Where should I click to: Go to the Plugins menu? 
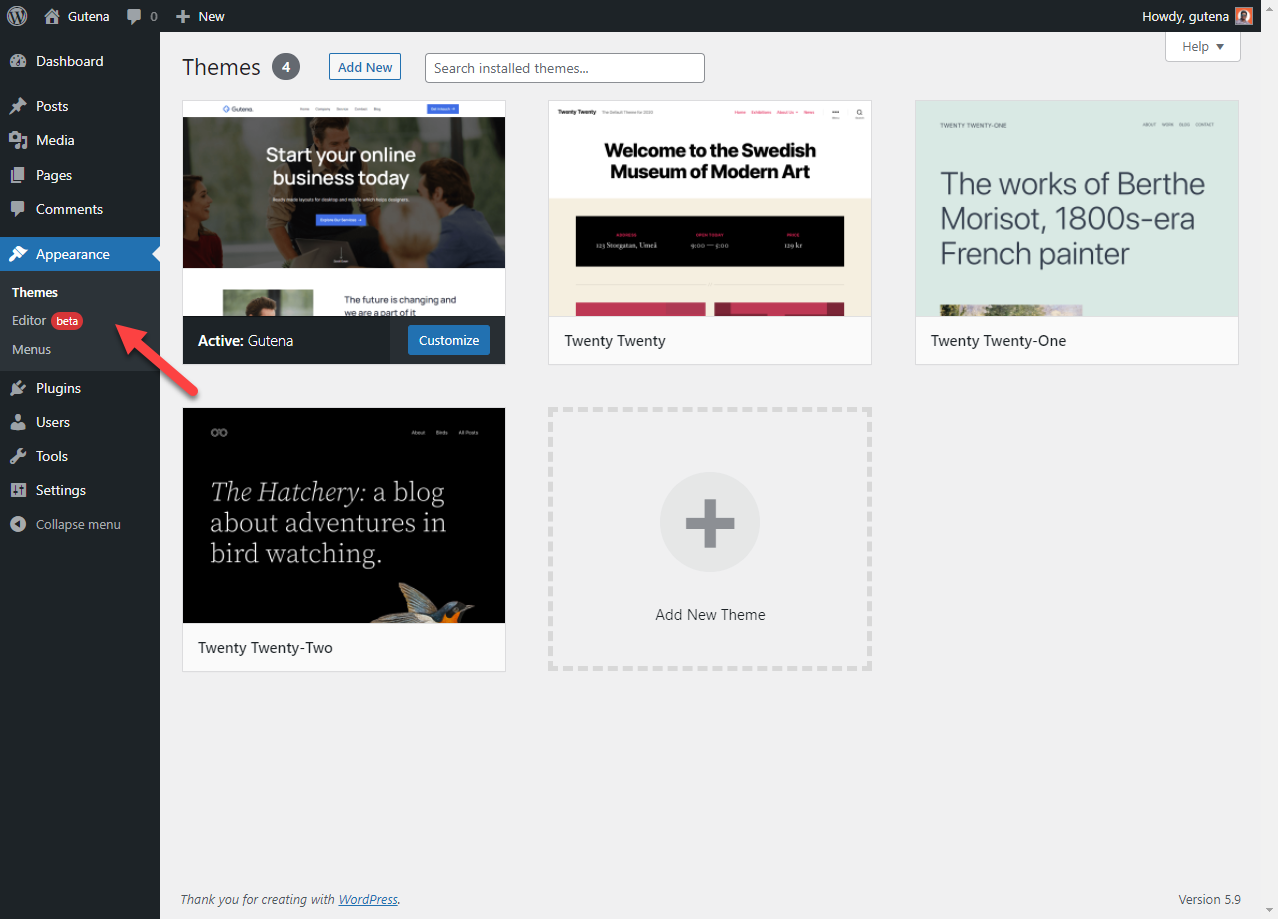click(80, 388)
